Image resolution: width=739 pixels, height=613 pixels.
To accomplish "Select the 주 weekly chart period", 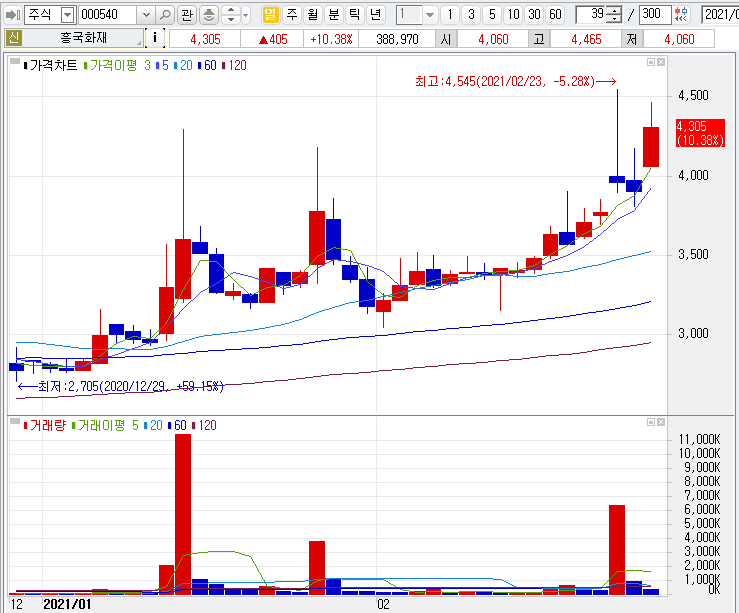I will click(292, 15).
